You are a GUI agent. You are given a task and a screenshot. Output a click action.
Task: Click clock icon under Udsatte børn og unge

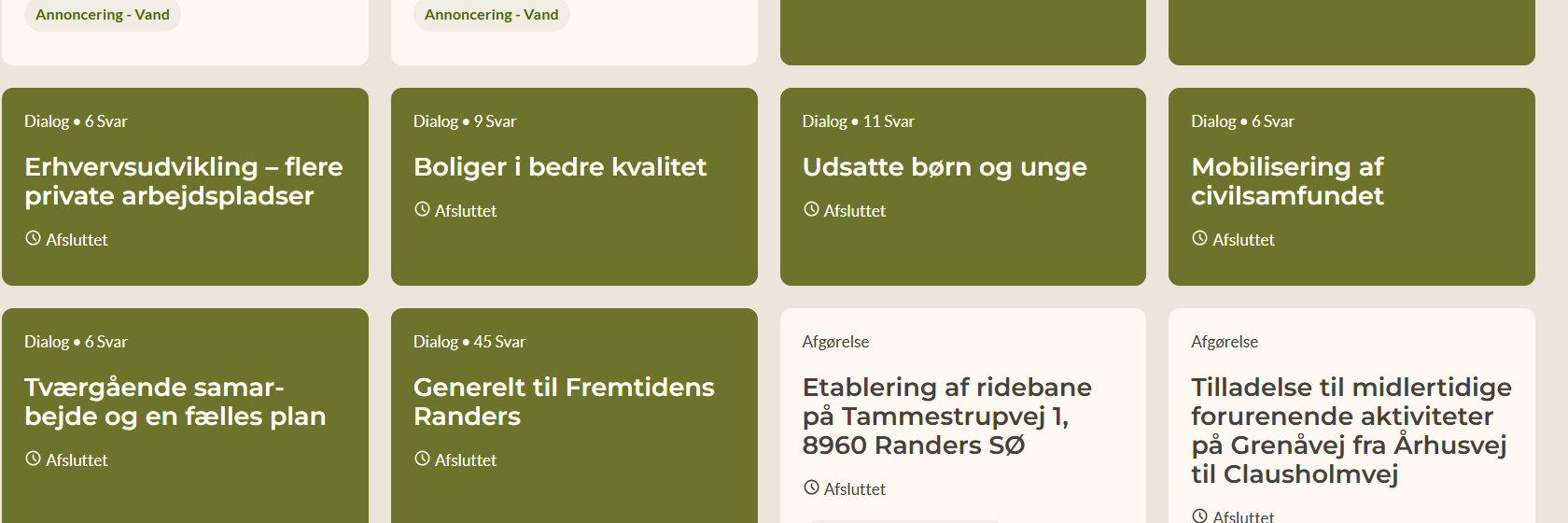(x=811, y=209)
